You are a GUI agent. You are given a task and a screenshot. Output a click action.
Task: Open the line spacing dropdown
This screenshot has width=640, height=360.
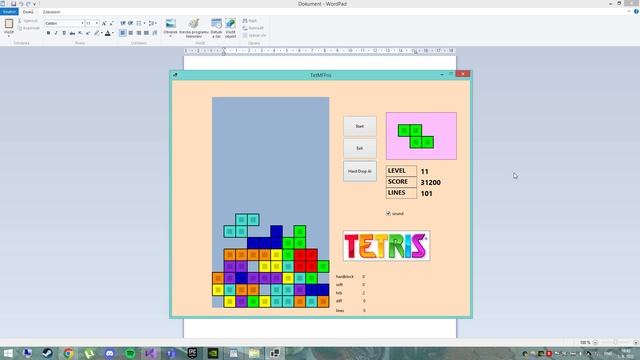click(x=152, y=23)
